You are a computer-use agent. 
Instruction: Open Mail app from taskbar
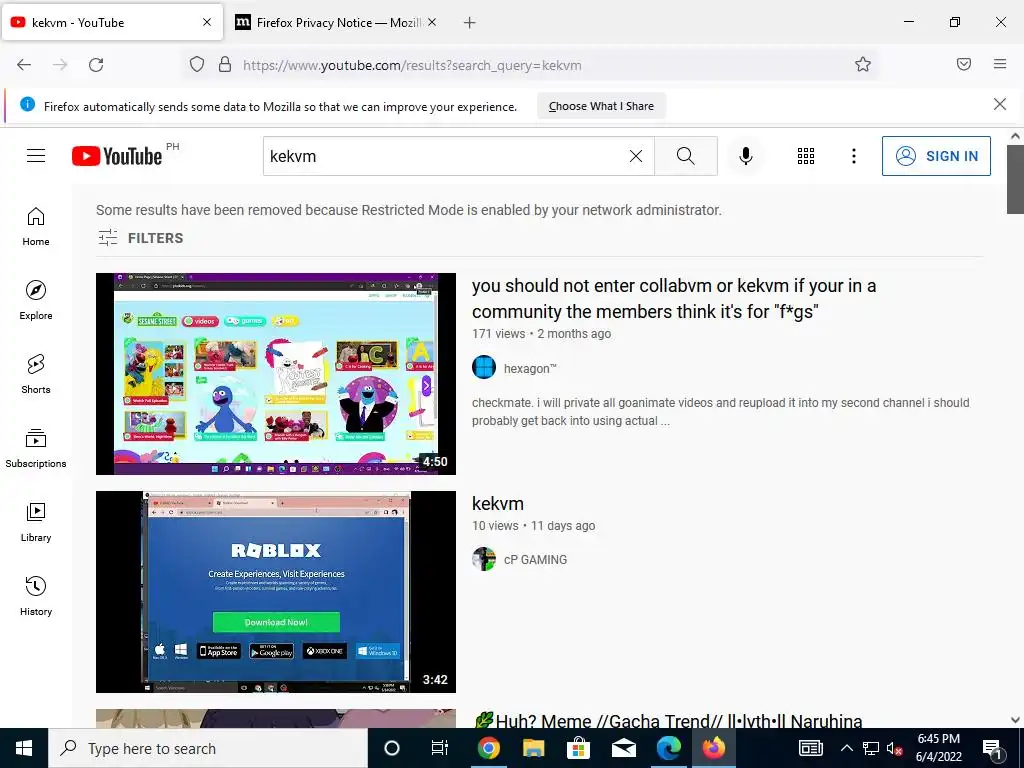tap(624, 748)
